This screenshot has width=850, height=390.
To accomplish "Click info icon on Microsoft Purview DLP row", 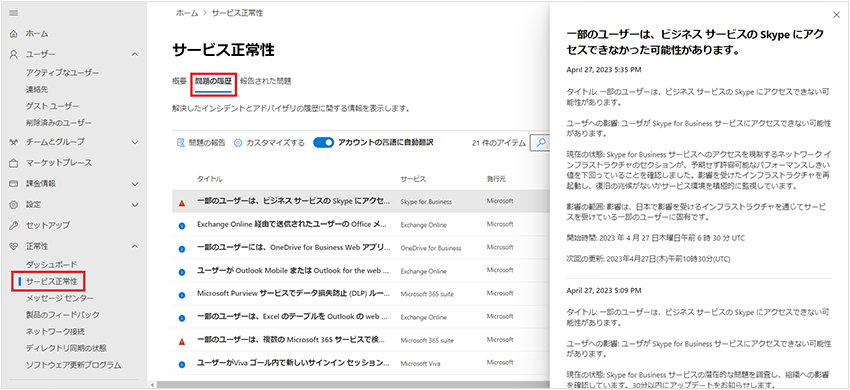I will coord(182,295).
